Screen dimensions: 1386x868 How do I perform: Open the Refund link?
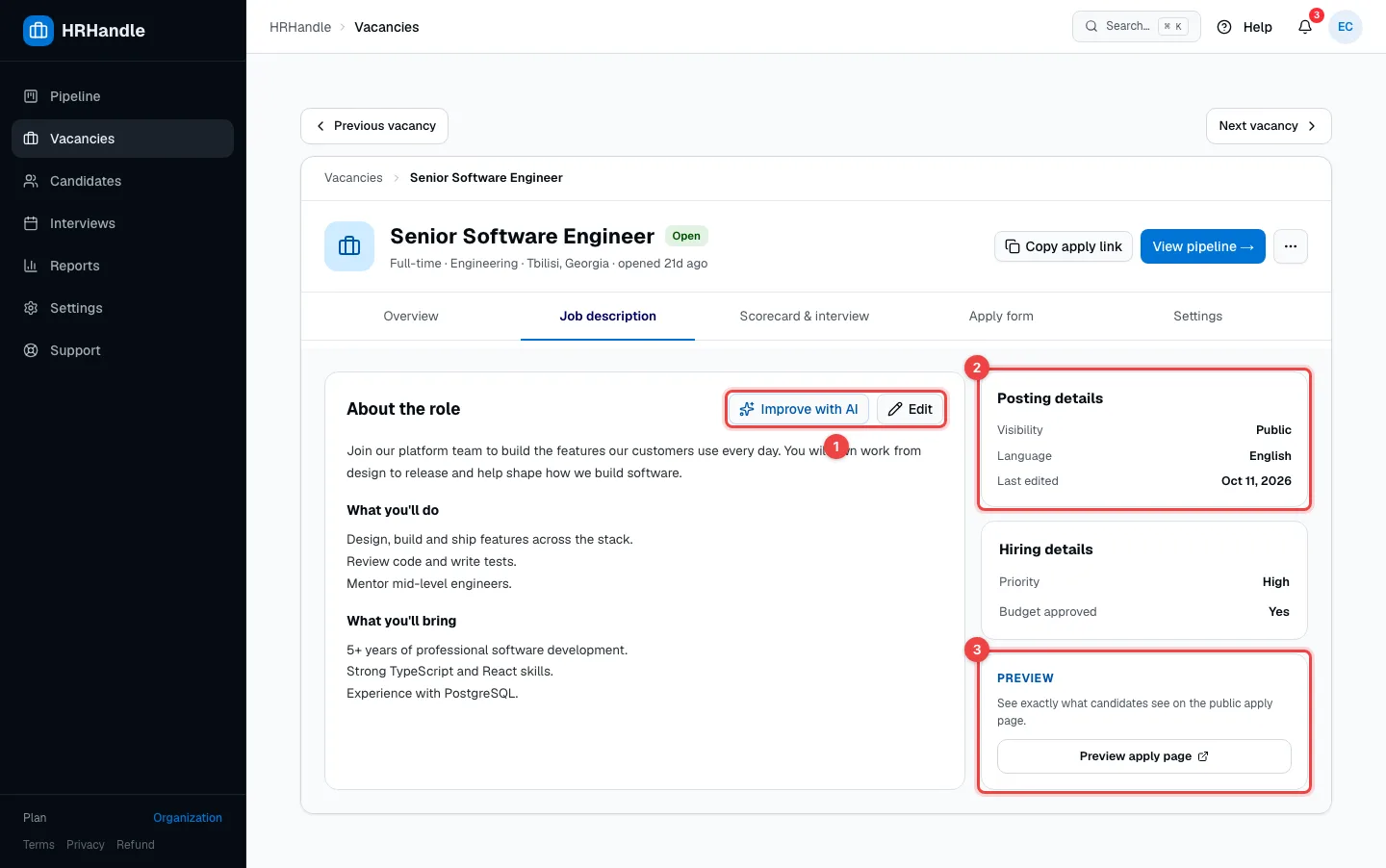tap(136, 845)
